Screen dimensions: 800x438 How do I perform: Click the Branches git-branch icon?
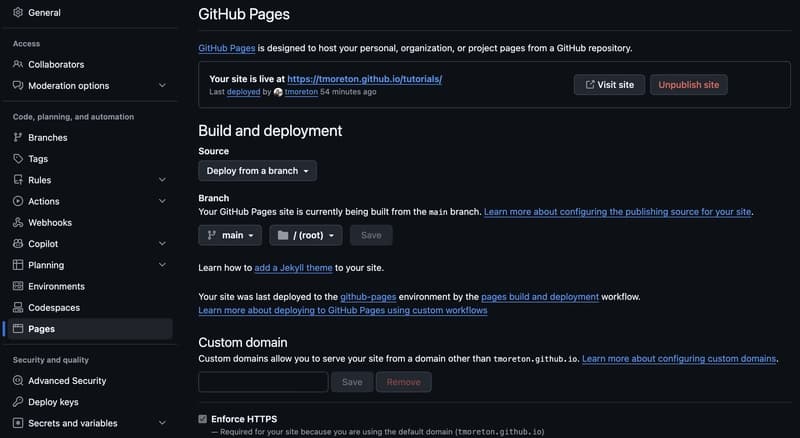(18, 137)
